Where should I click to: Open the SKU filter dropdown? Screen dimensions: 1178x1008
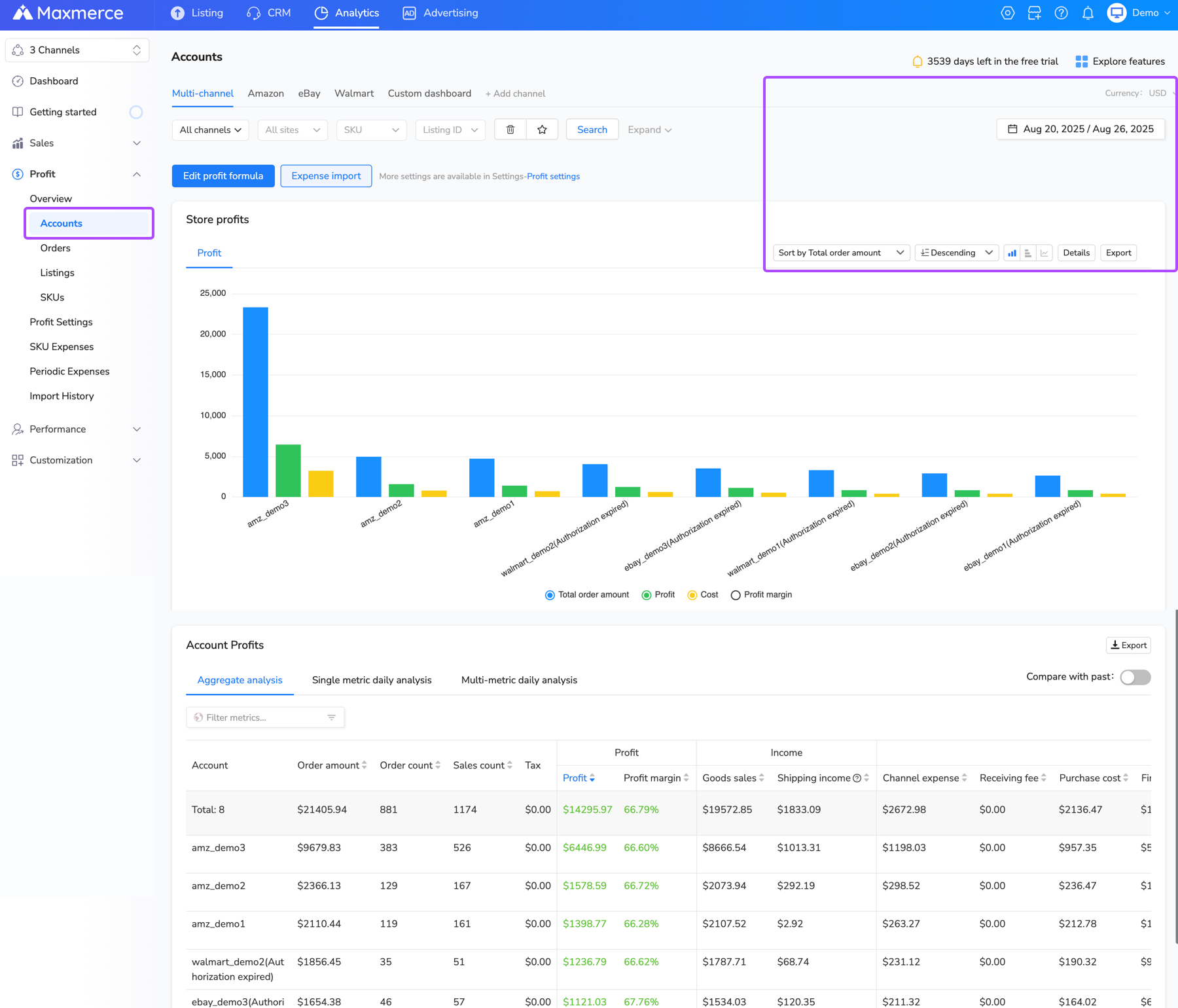coord(371,130)
